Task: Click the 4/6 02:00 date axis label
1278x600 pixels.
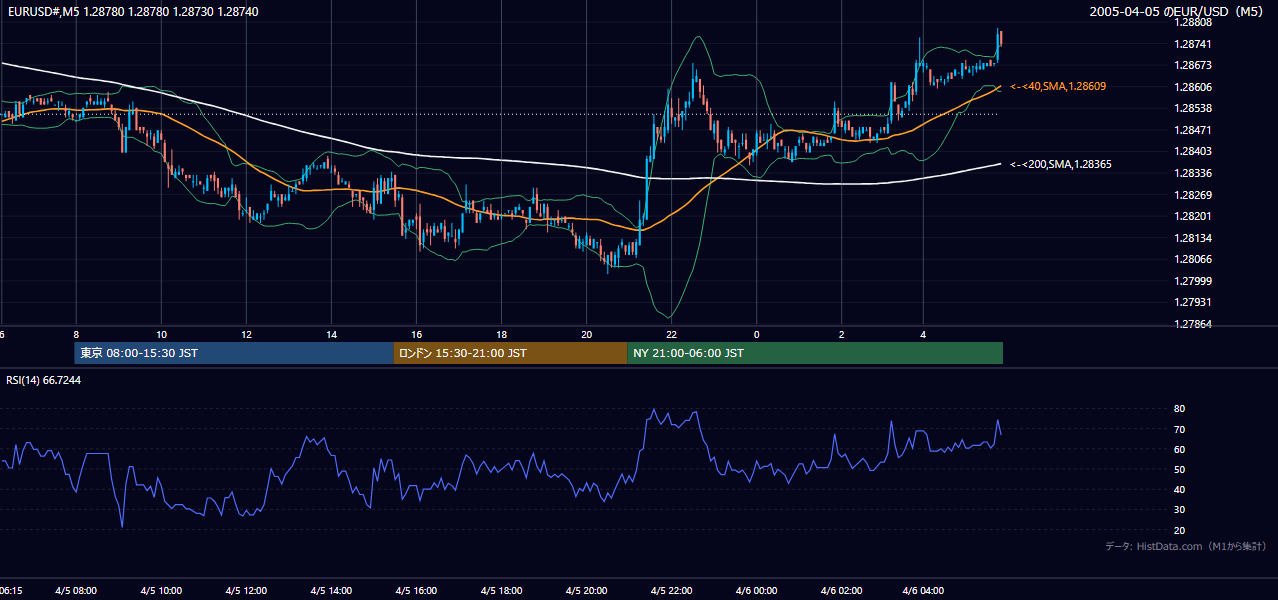Action: pyautogui.click(x=841, y=590)
